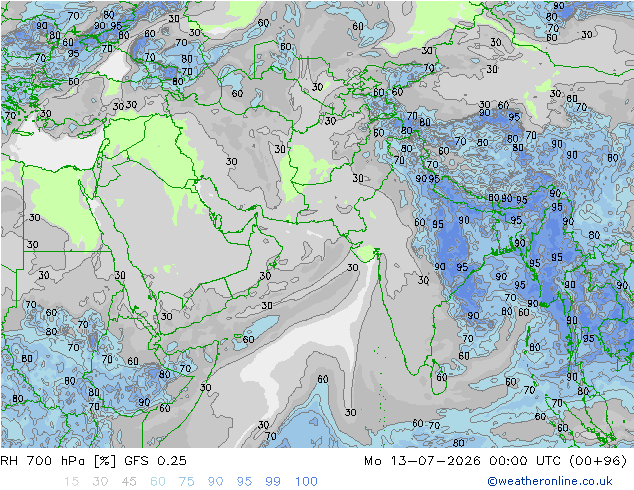The height and width of the screenshot is (490, 634).
Task: Click the ©weatheronline.co.uk credit link
Action: click(x=549, y=481)
